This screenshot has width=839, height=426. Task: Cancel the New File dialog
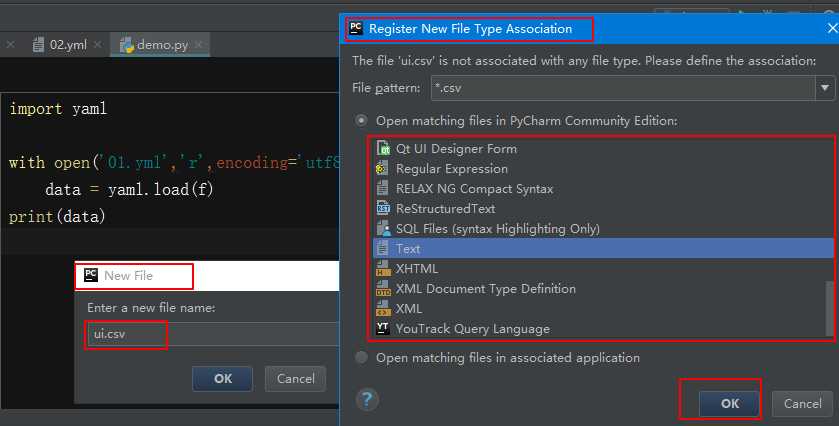tap(295, 378)
